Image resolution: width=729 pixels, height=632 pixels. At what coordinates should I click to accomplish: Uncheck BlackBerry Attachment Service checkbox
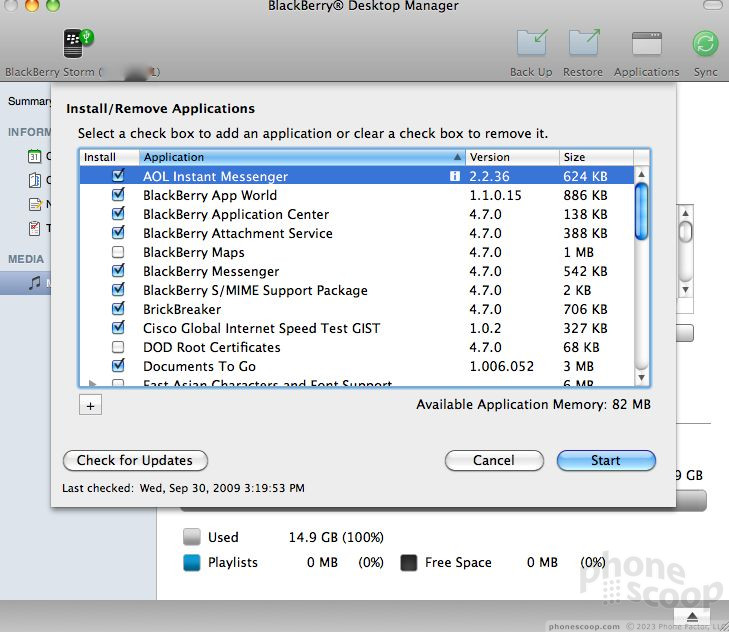(x=118, y=232)
